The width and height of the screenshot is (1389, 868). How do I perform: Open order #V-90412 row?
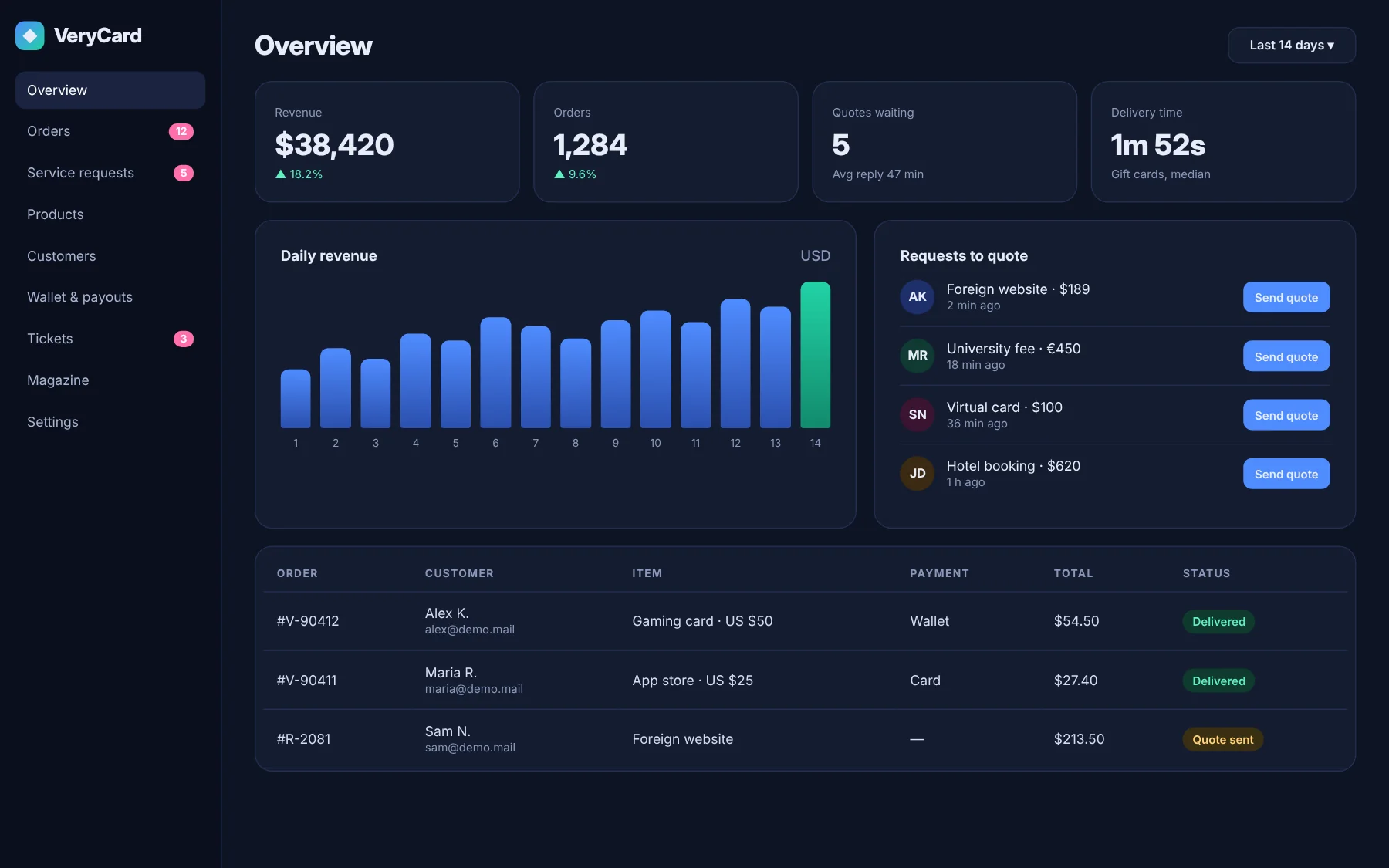coord(805,621)
